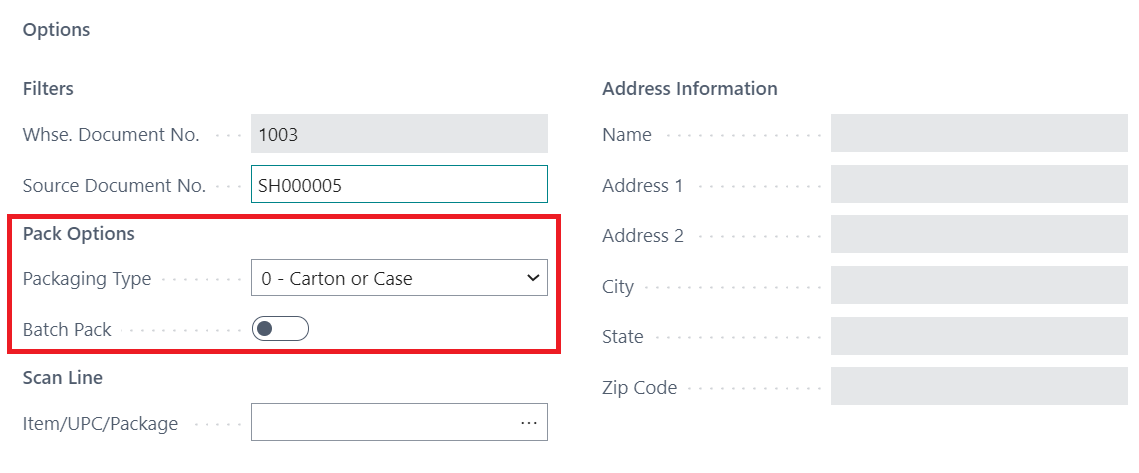Click the Scan Line group heading
The image size is (1139, 473).
tap(63, 378)
